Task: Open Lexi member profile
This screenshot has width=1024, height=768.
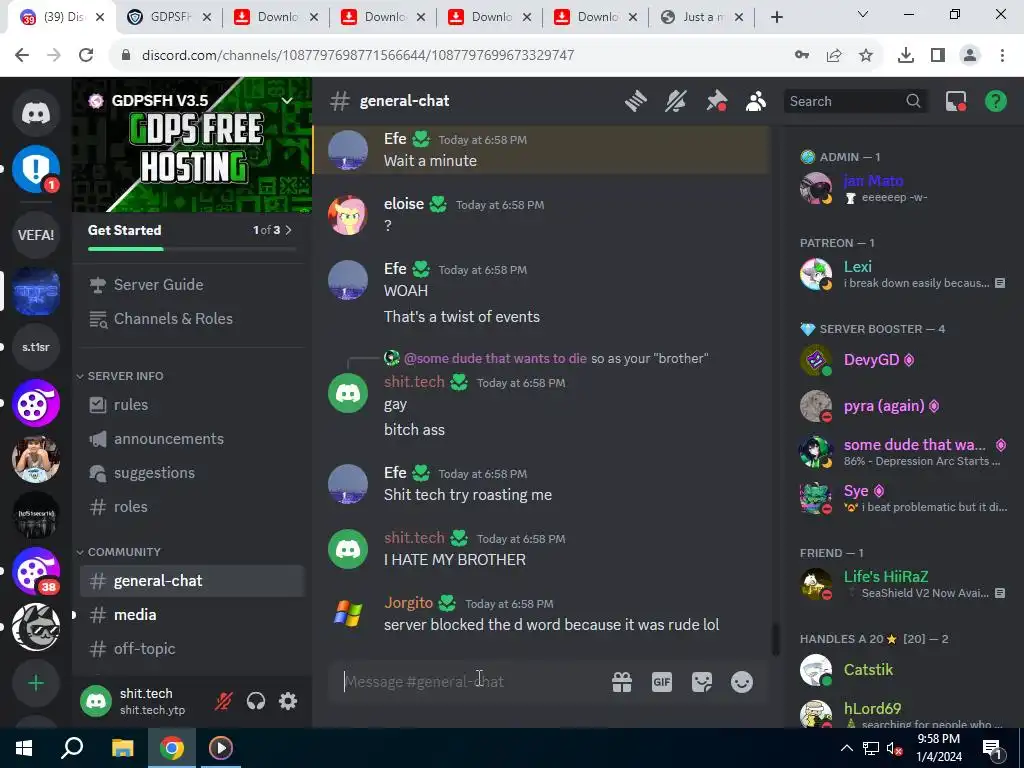Action: 903,274
